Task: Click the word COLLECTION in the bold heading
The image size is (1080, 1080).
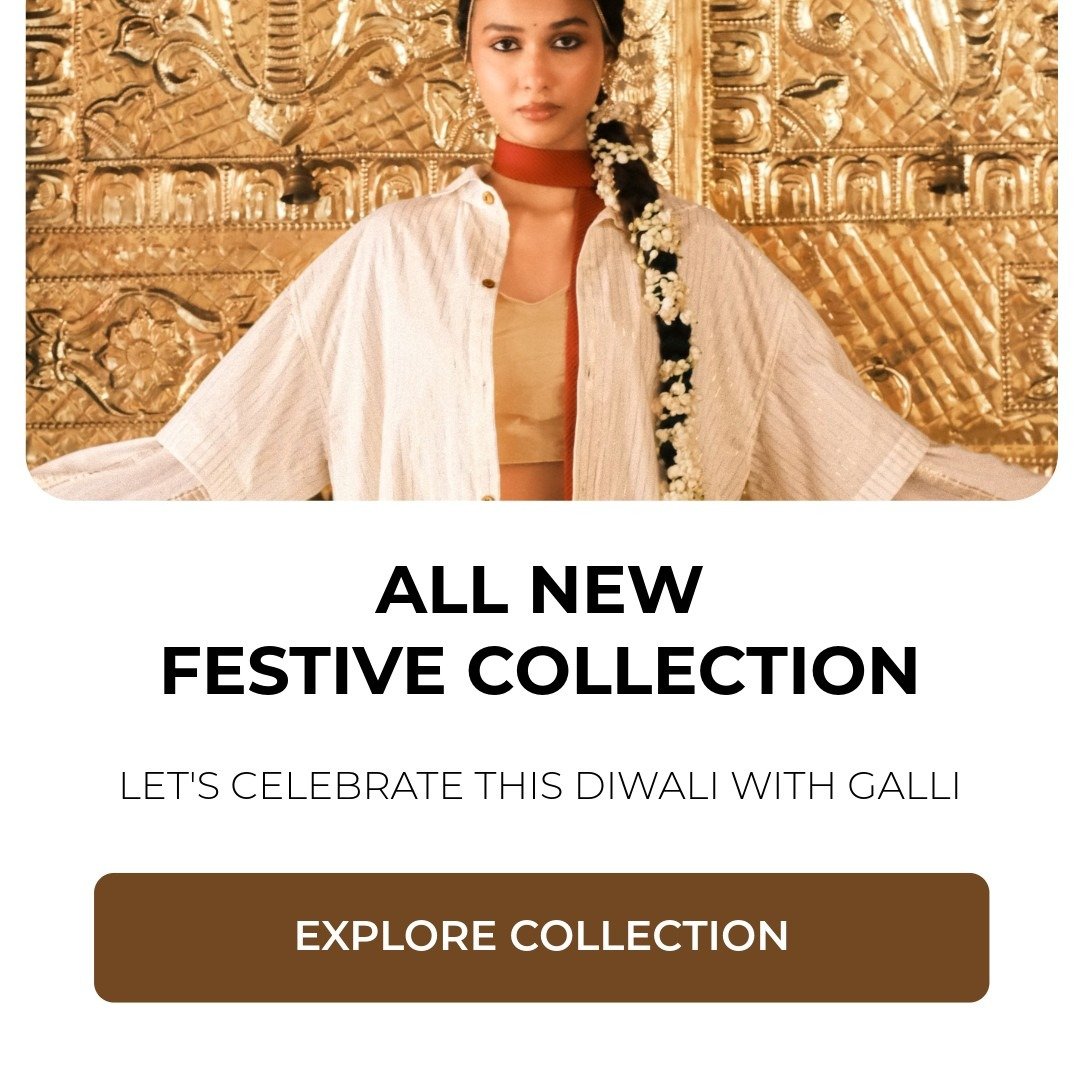Action: 693,671
